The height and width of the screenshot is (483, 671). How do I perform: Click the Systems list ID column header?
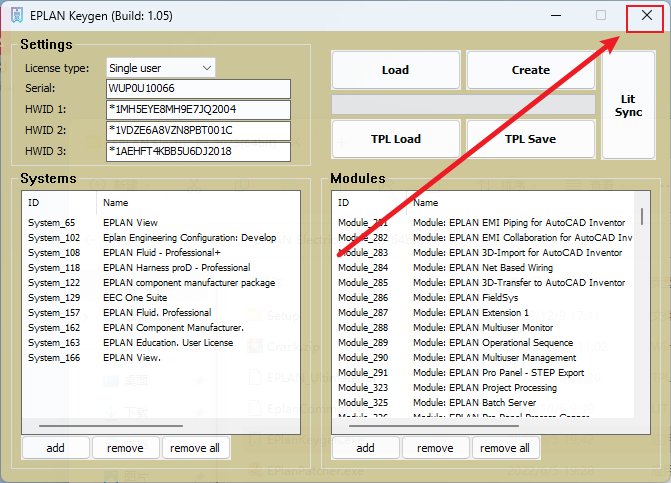(x=59, y=202)
